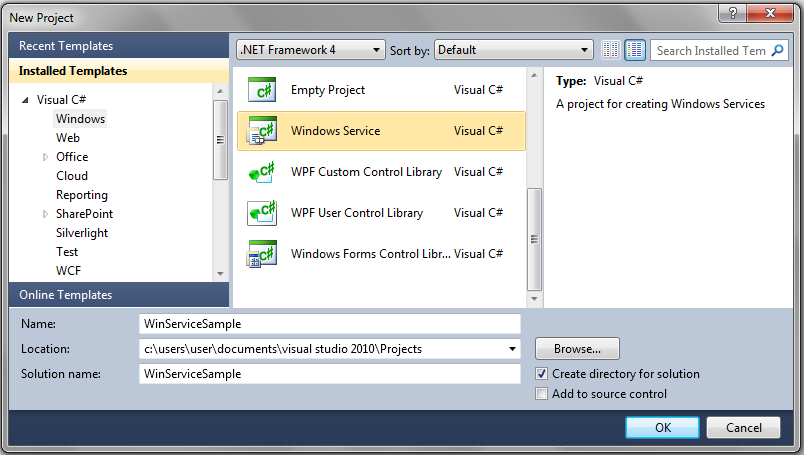Select the Reporting category

point(82,195)
